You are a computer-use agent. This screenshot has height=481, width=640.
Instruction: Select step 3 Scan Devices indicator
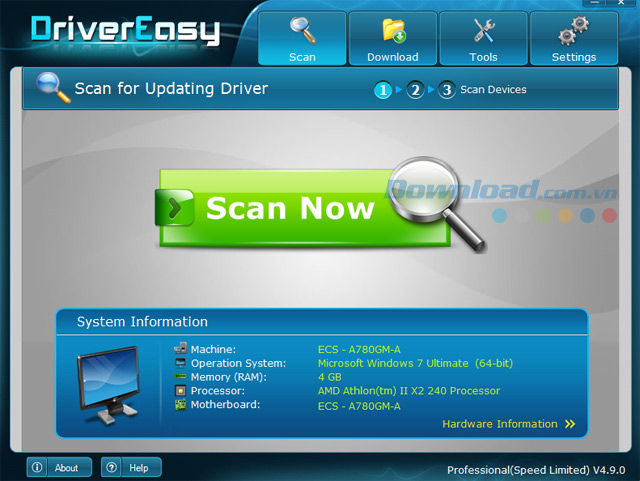pos(447,90)
